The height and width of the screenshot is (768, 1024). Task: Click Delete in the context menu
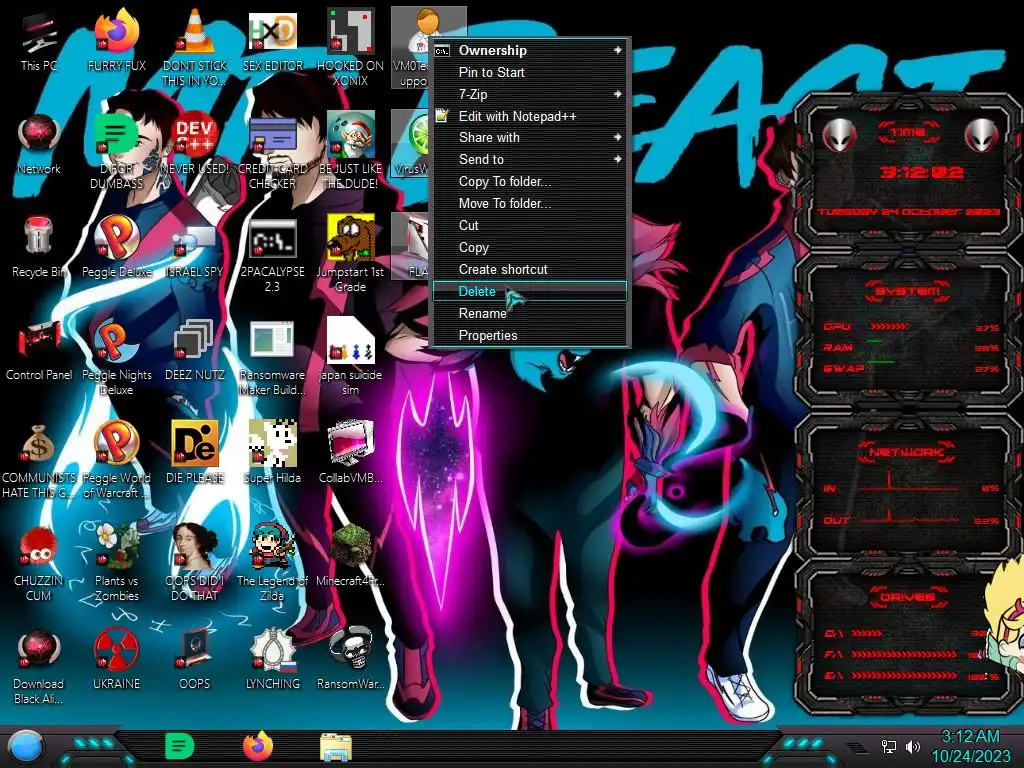(x=530, y=291)
